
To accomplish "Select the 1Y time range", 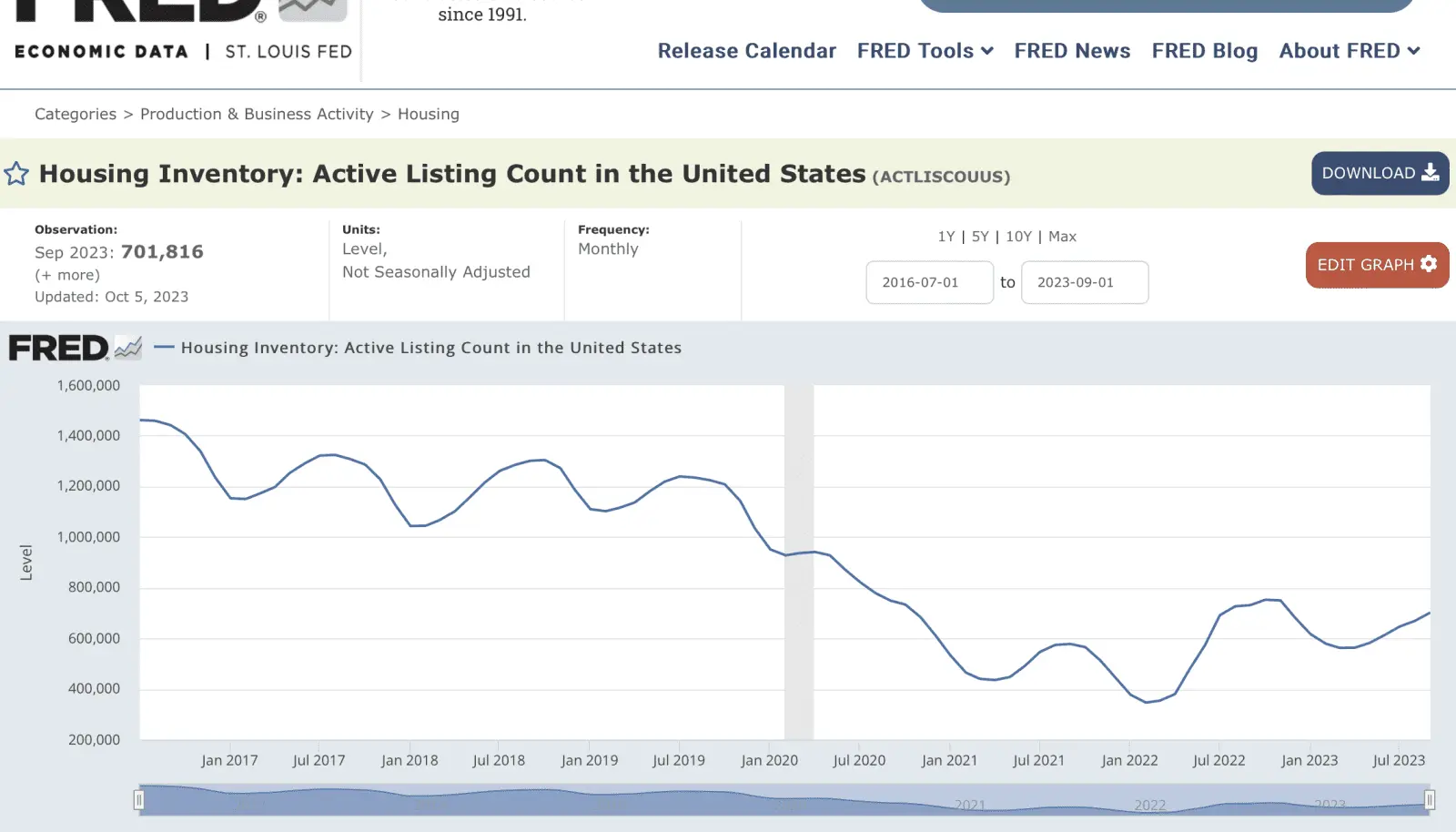I will [x=946, y=237].
